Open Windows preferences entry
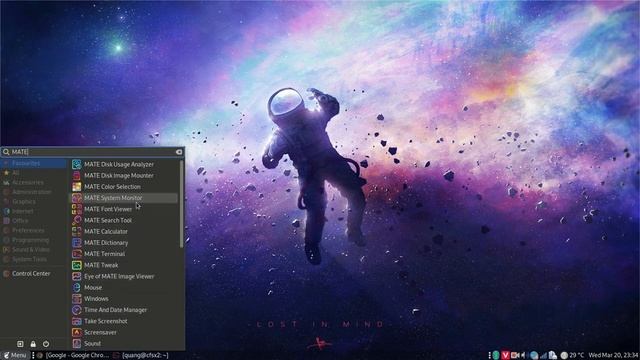The width and height of the screenshot is (640, 360). click(x=124, y=299)
